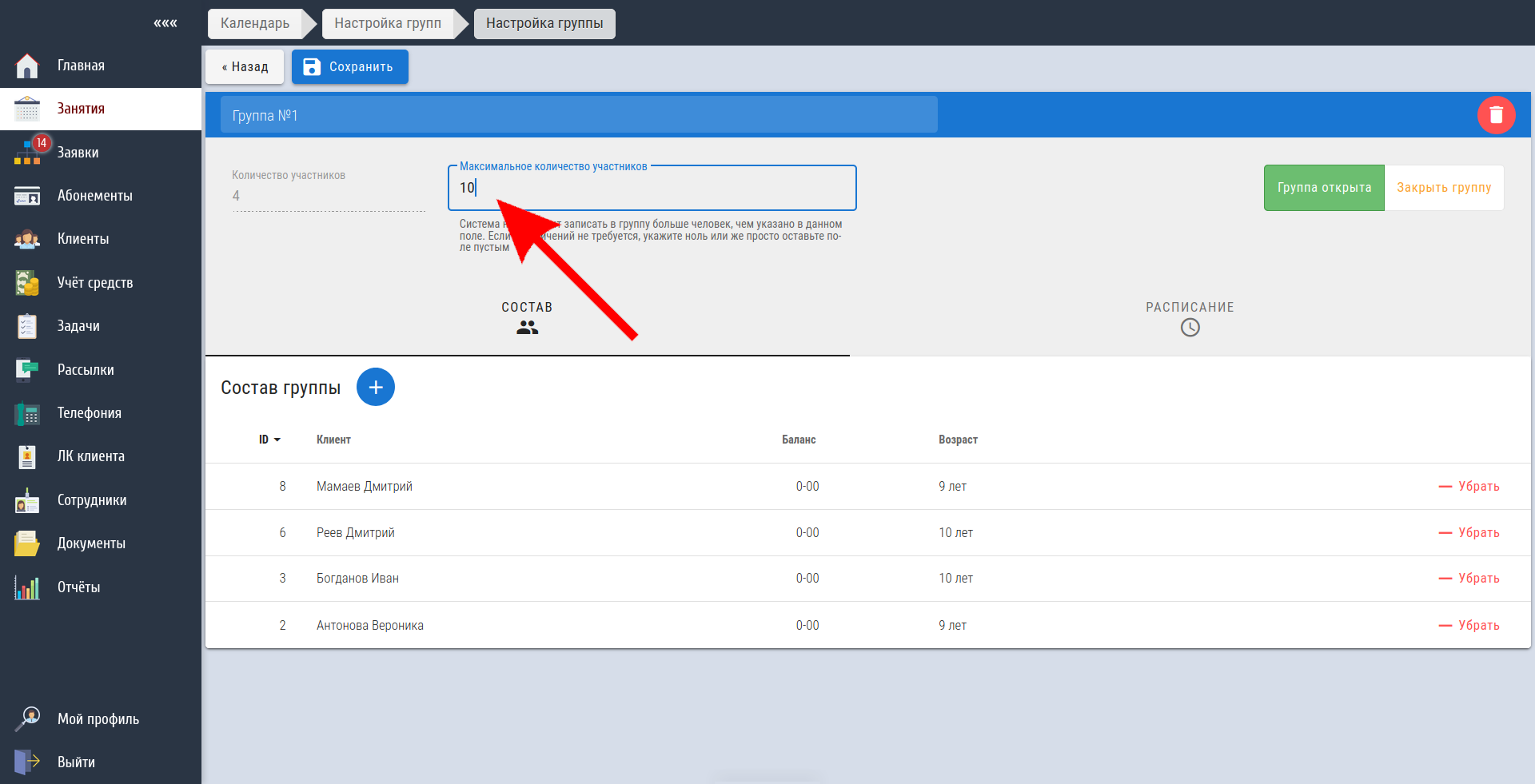Select client name Богданов Иван
The image size is (1535, 784).
(357, 578)
